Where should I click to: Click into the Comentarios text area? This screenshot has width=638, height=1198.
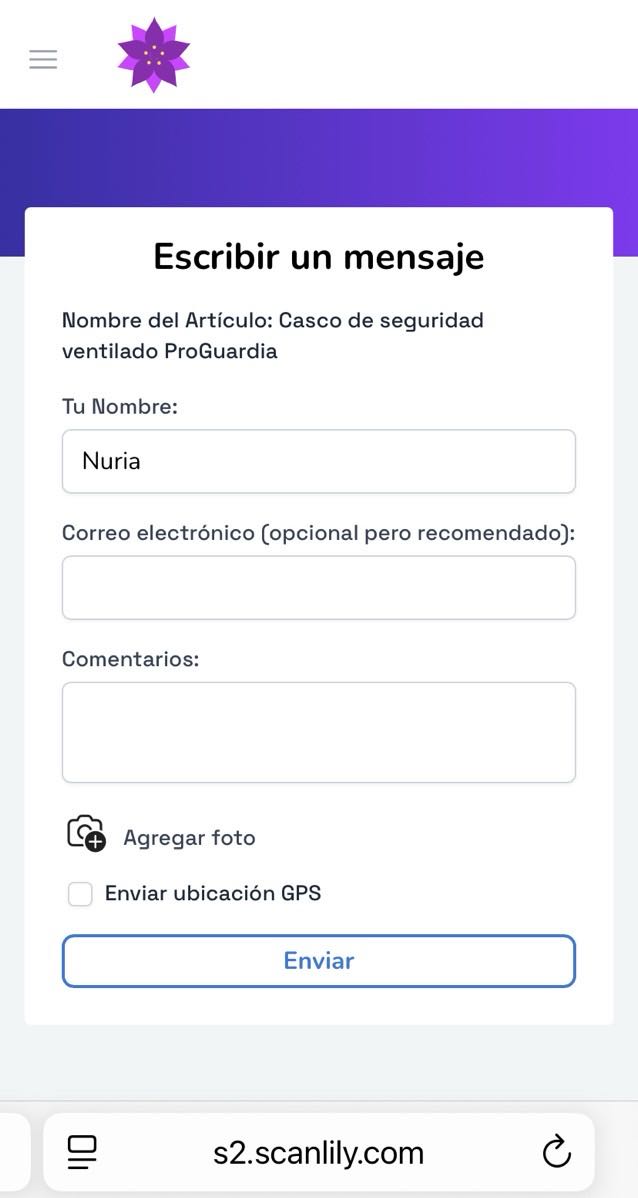point(318,731)
